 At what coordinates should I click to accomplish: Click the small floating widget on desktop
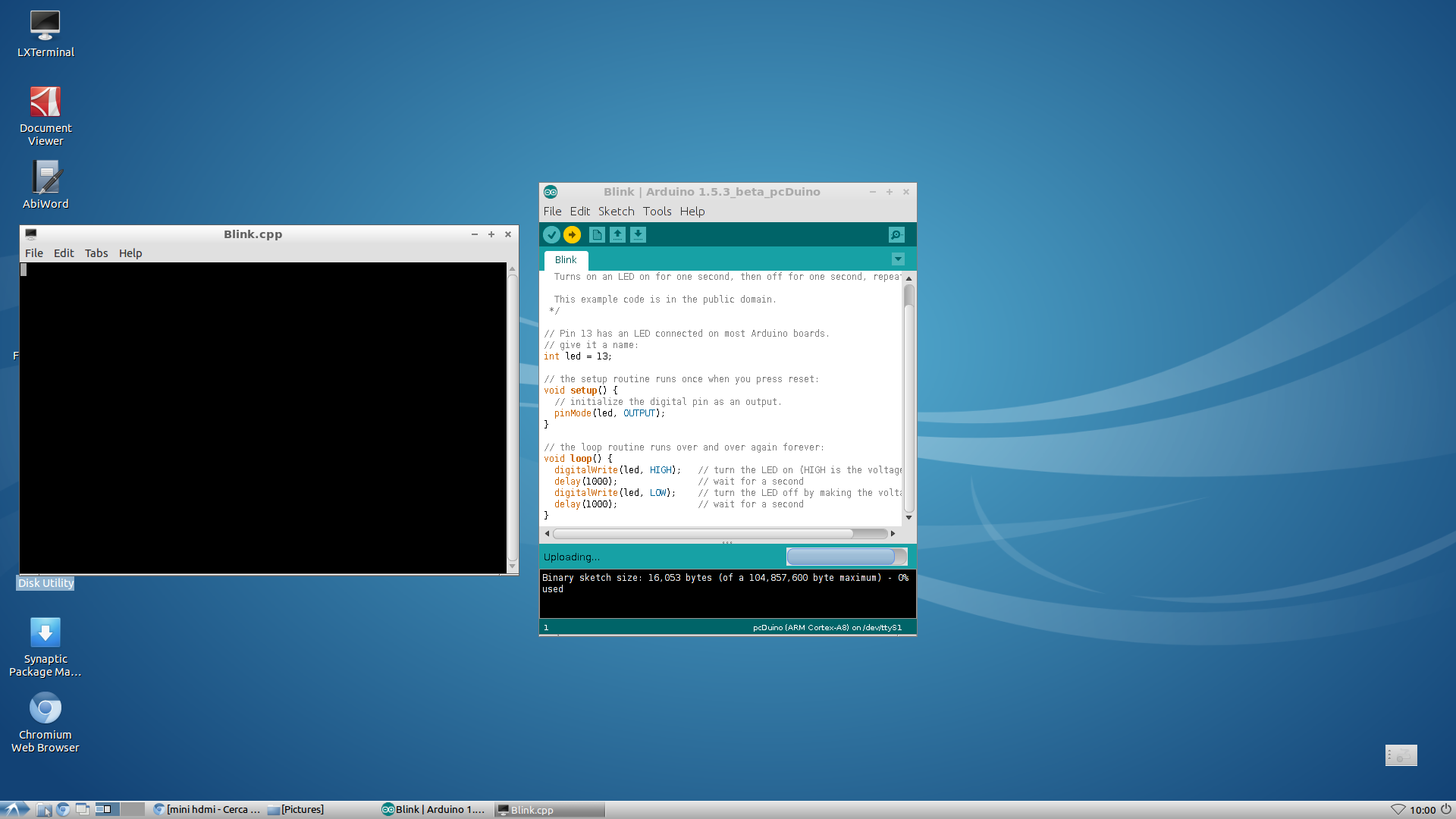(x=1401, y=755)
